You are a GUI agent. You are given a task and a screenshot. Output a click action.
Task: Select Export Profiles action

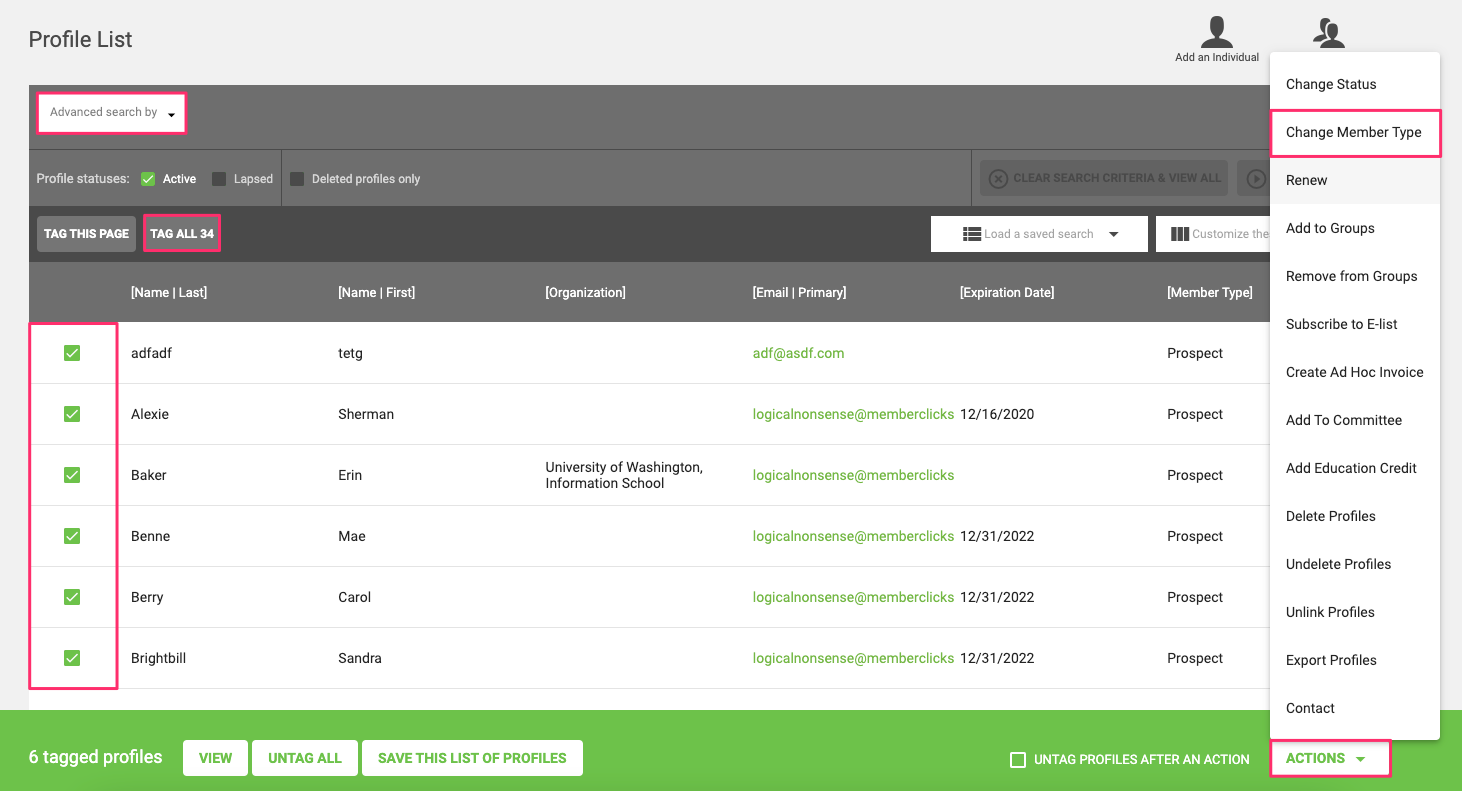[1354, 660]
